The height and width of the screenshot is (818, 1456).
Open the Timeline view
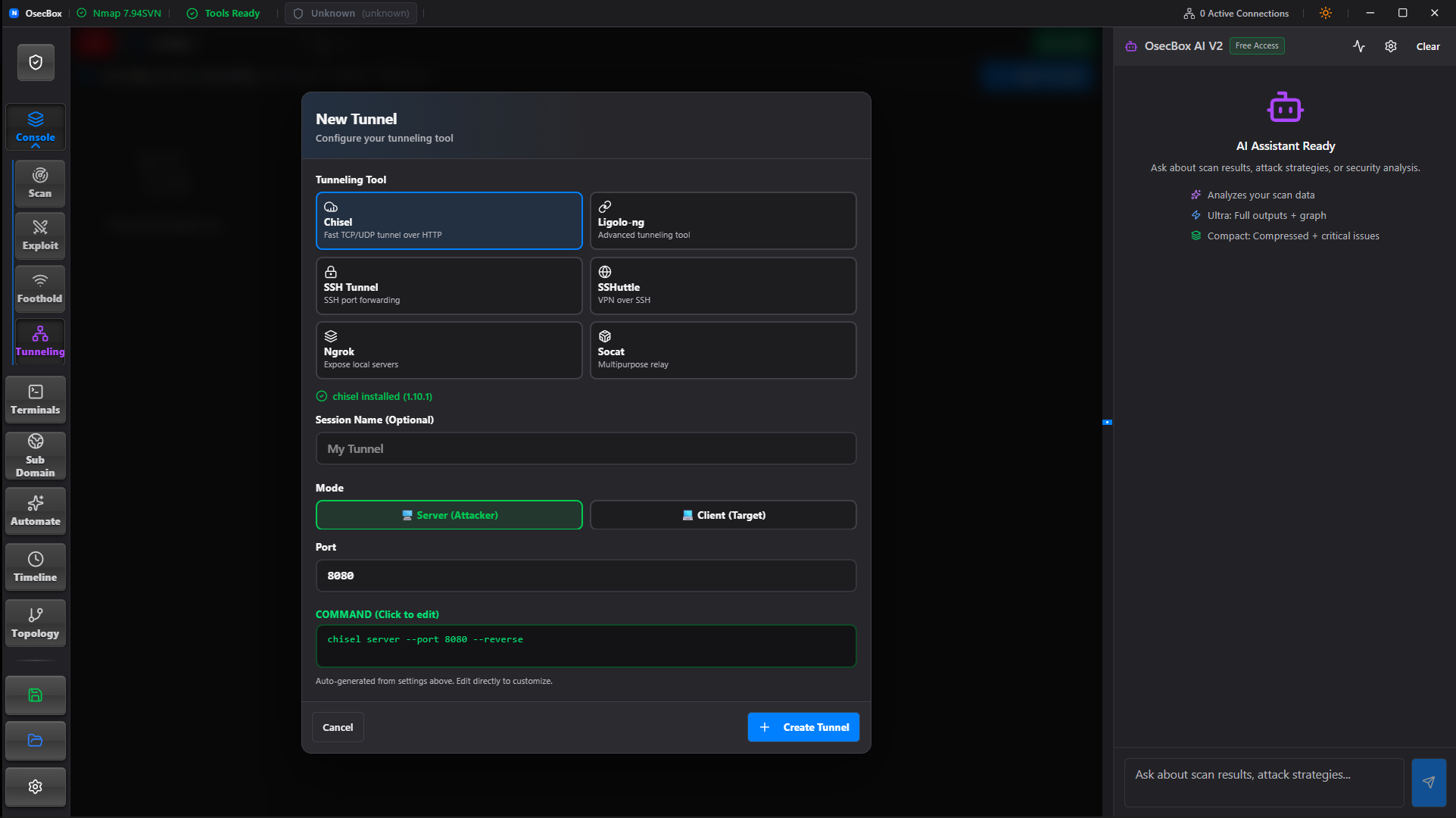(36, 567)
